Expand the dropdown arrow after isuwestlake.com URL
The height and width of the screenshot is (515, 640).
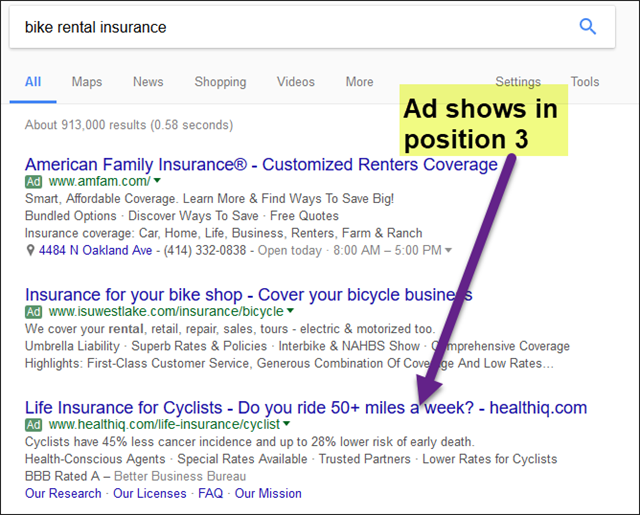[290, 311]
